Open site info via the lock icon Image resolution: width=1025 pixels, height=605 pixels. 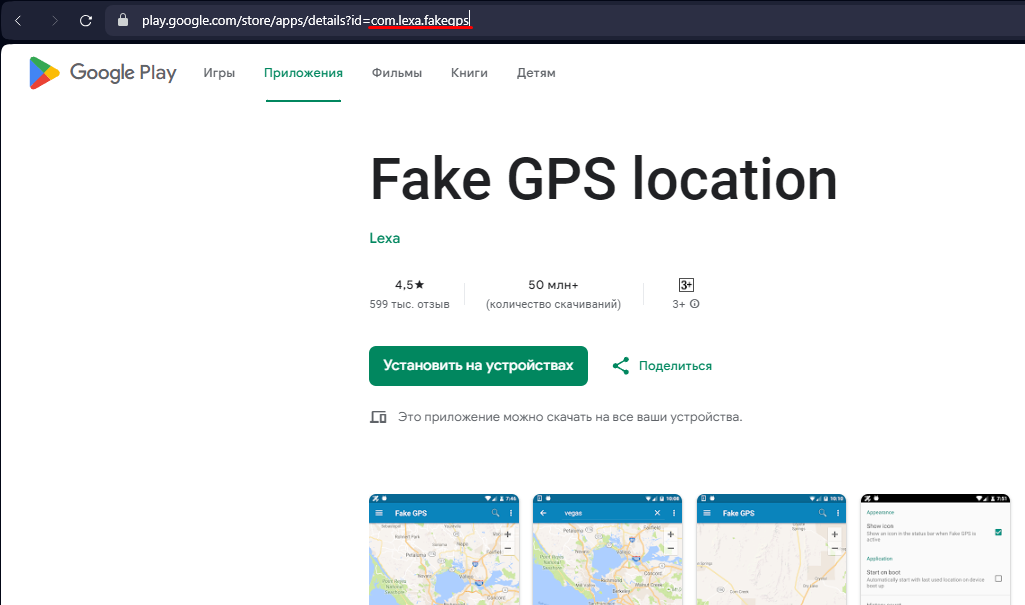(123, 20)
